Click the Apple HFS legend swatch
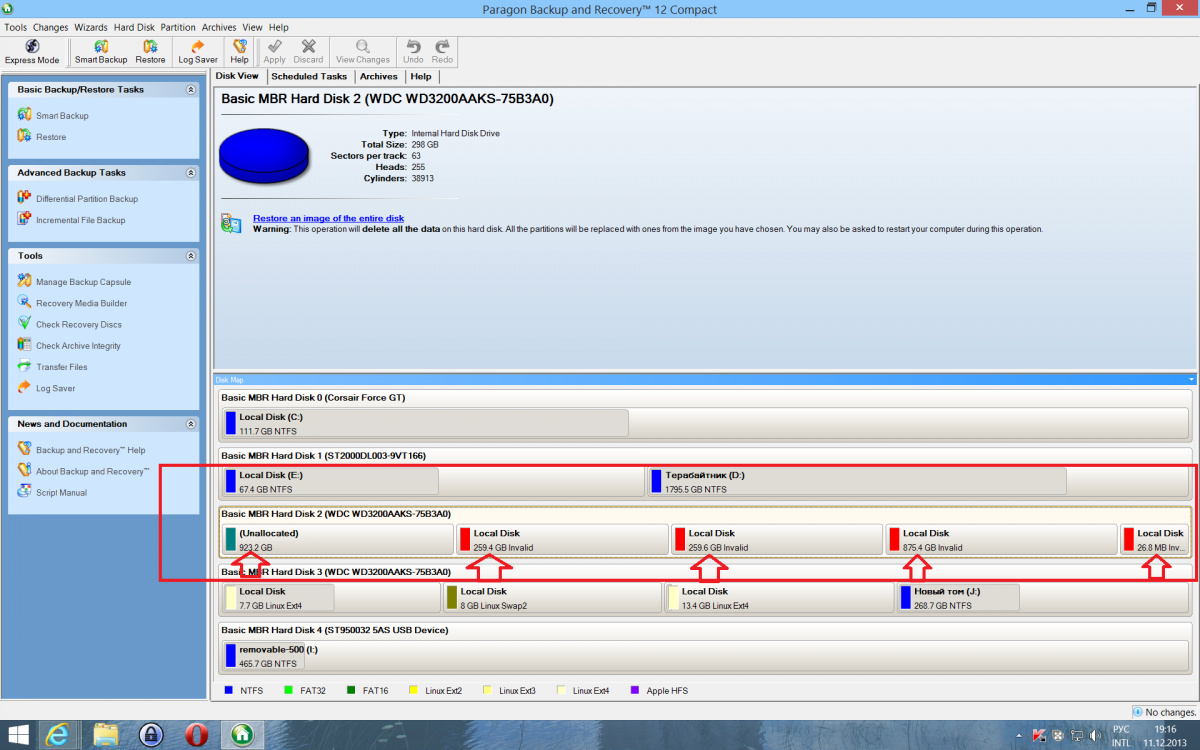 pos(636,690)
